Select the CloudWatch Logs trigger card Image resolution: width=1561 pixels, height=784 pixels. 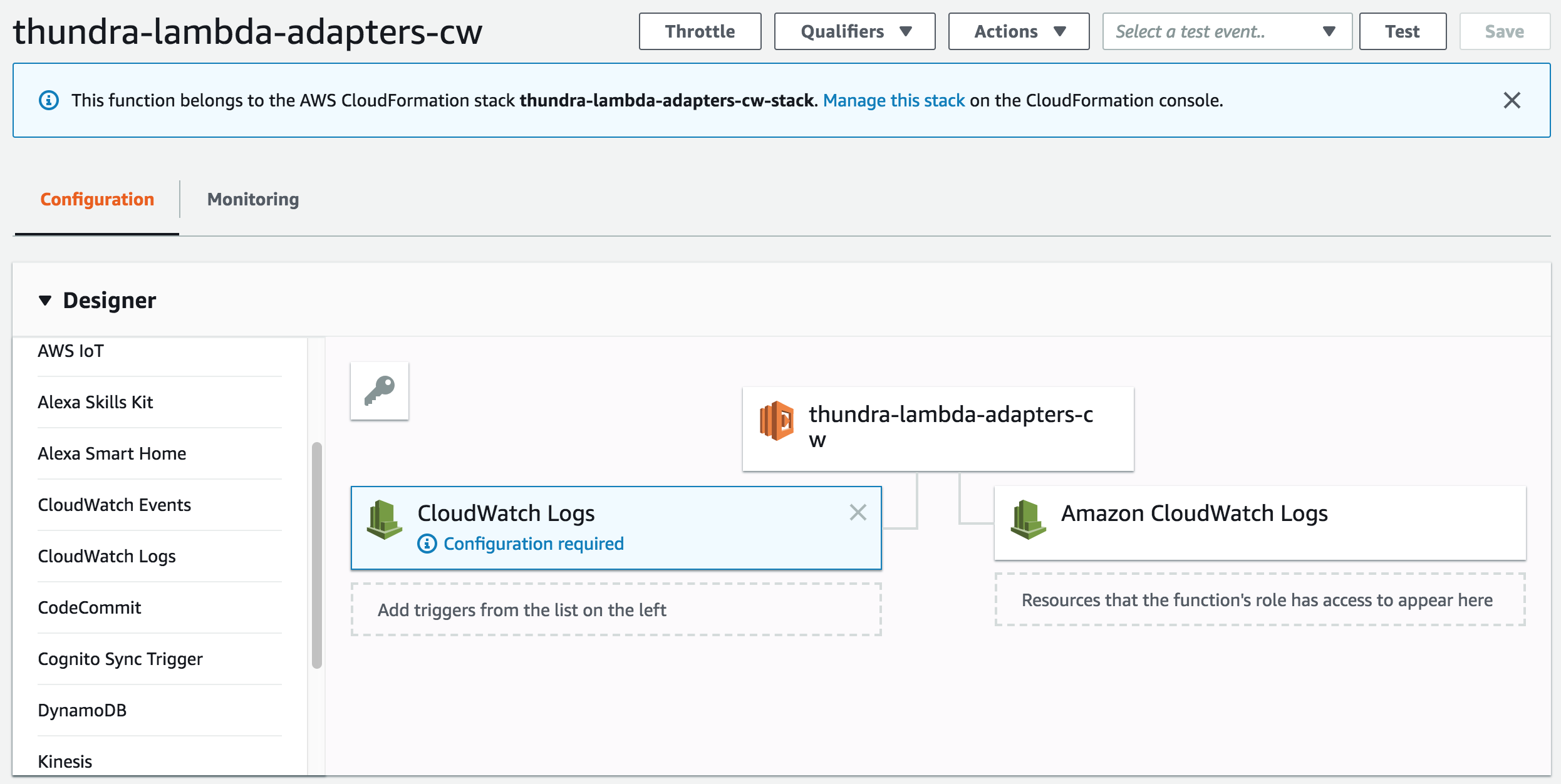coord(616,528)
